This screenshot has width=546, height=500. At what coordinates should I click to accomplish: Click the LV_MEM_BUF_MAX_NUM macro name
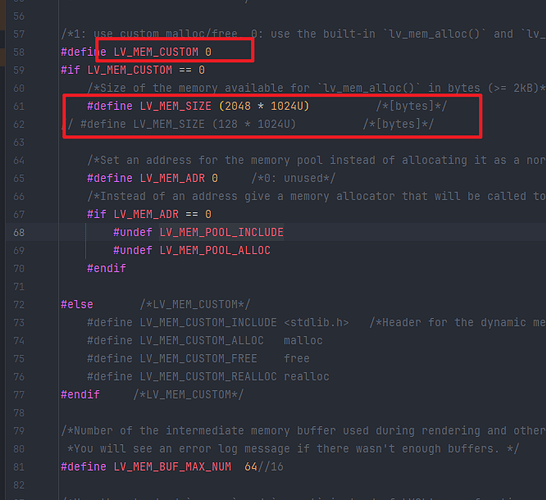click(172, 467)
